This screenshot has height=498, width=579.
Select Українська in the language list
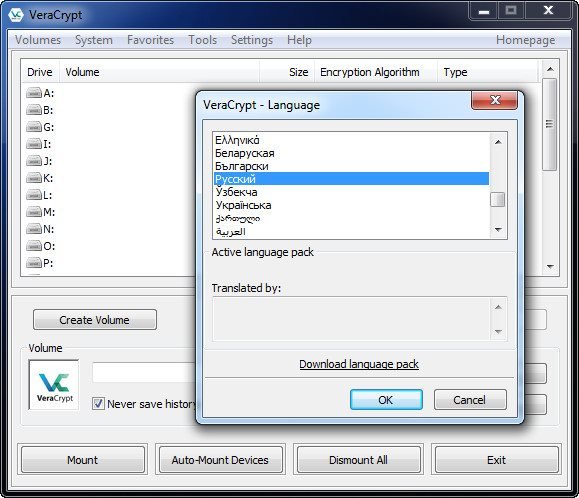243,205
